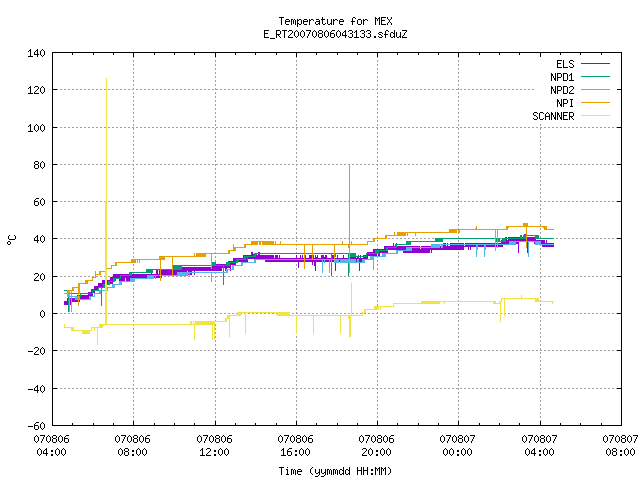This screenshot has width=640, height=480.
Task: Click the y-axis value 80
Action: coord(39,165)
